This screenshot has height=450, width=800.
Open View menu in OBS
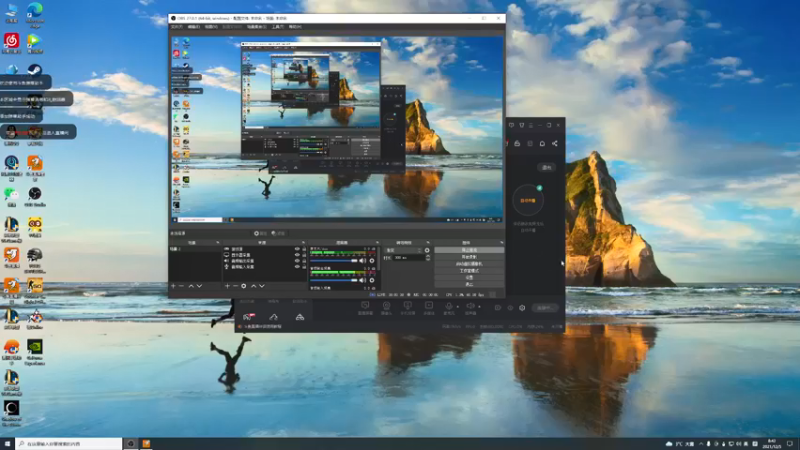211,27
